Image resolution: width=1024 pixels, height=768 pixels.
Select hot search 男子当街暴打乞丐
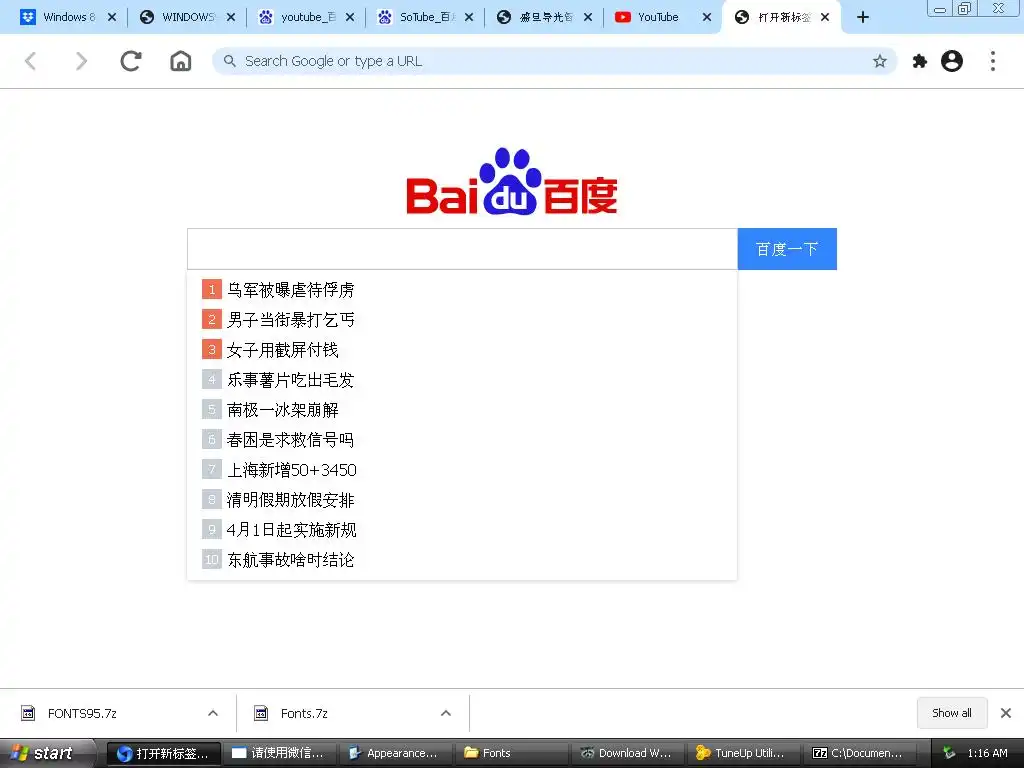[x=290, y=319]
